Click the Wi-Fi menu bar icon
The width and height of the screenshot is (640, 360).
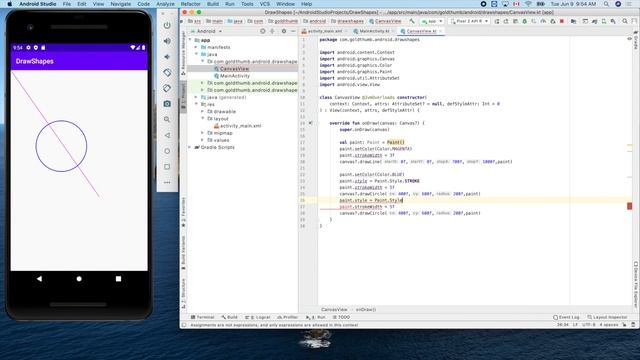tap(528, 4)
